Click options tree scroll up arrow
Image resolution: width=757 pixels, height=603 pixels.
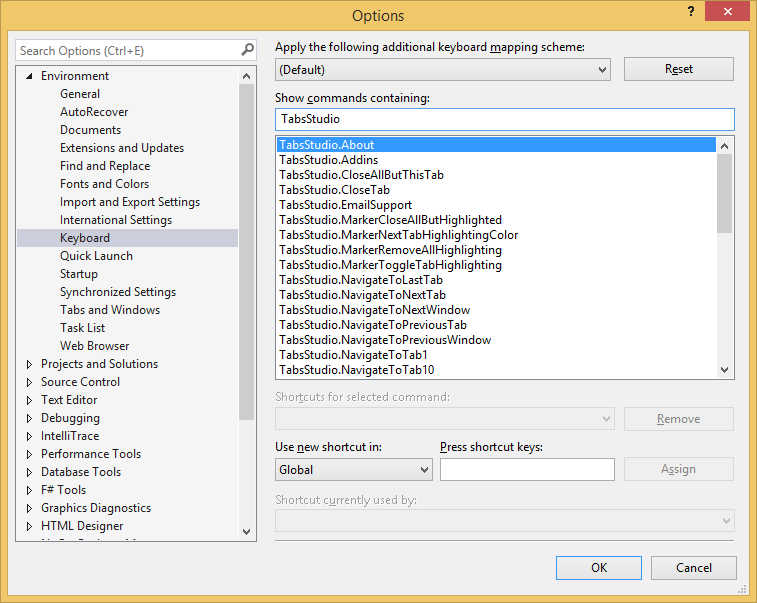246,76
